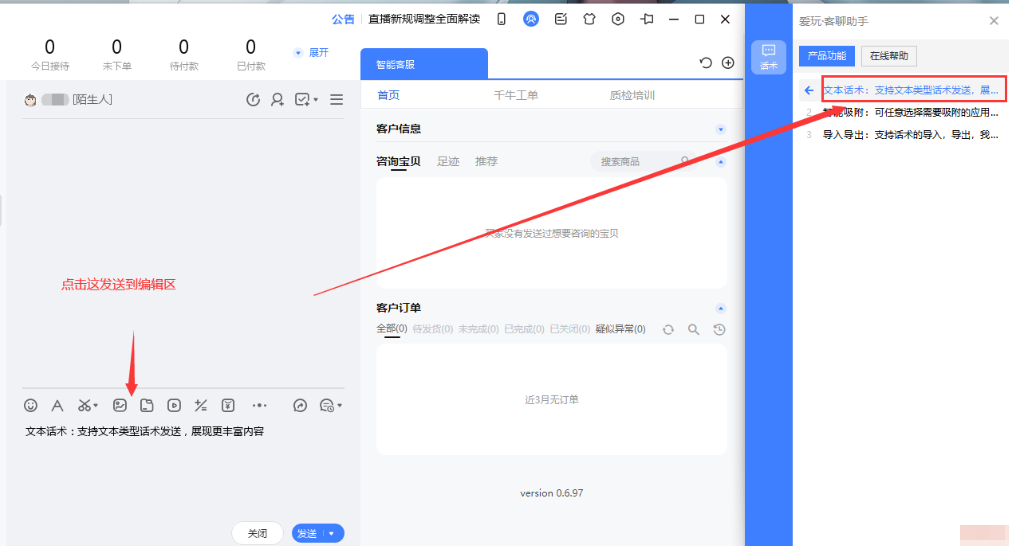This screenshot has height=546, width=1009.
Task: Expand the stats with 展开 toggle
Action: [x=311, y=52]
